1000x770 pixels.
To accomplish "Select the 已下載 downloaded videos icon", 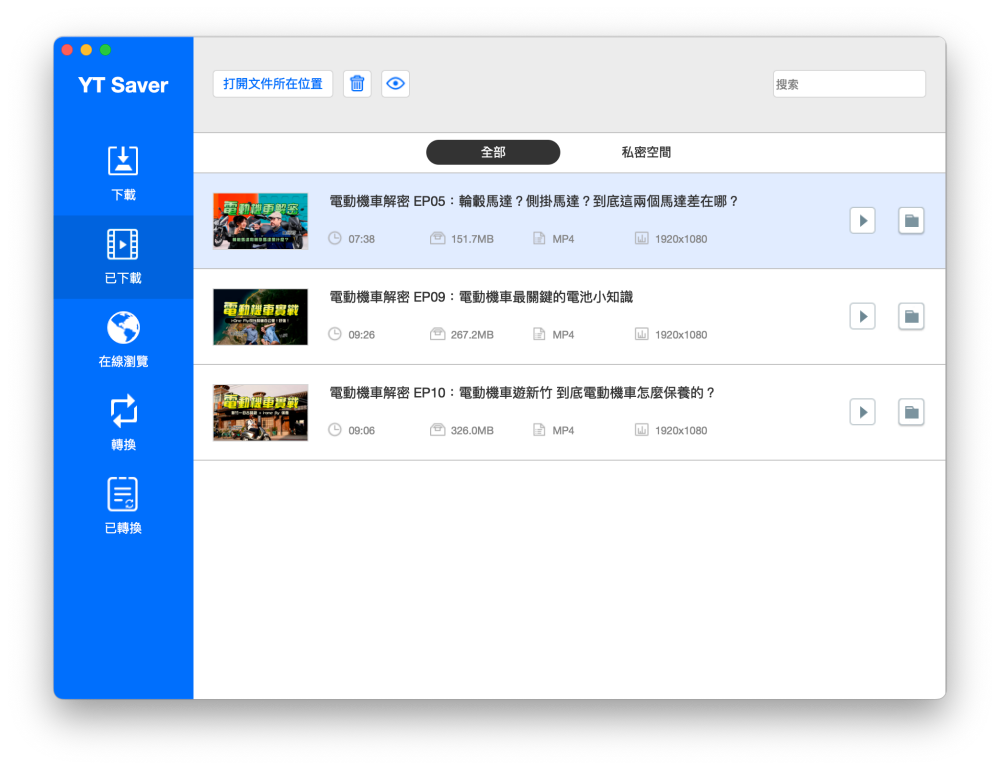I will (x=123, y=245).
